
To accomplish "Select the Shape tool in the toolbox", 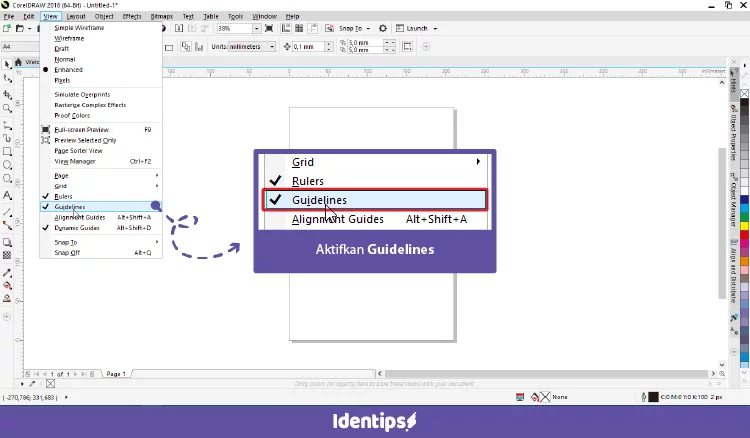I will pos(7,78).
